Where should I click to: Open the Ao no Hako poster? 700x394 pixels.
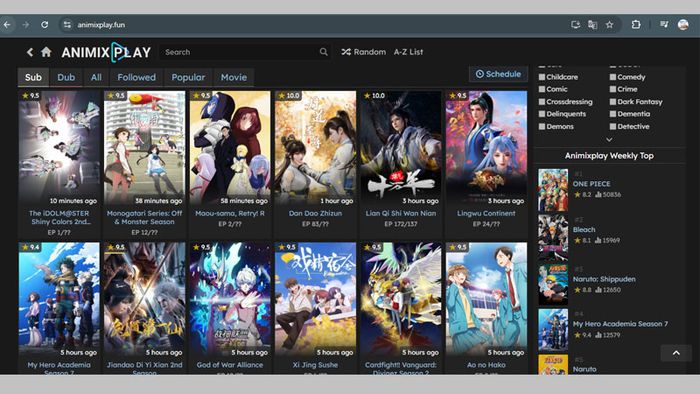pos(486,300)
